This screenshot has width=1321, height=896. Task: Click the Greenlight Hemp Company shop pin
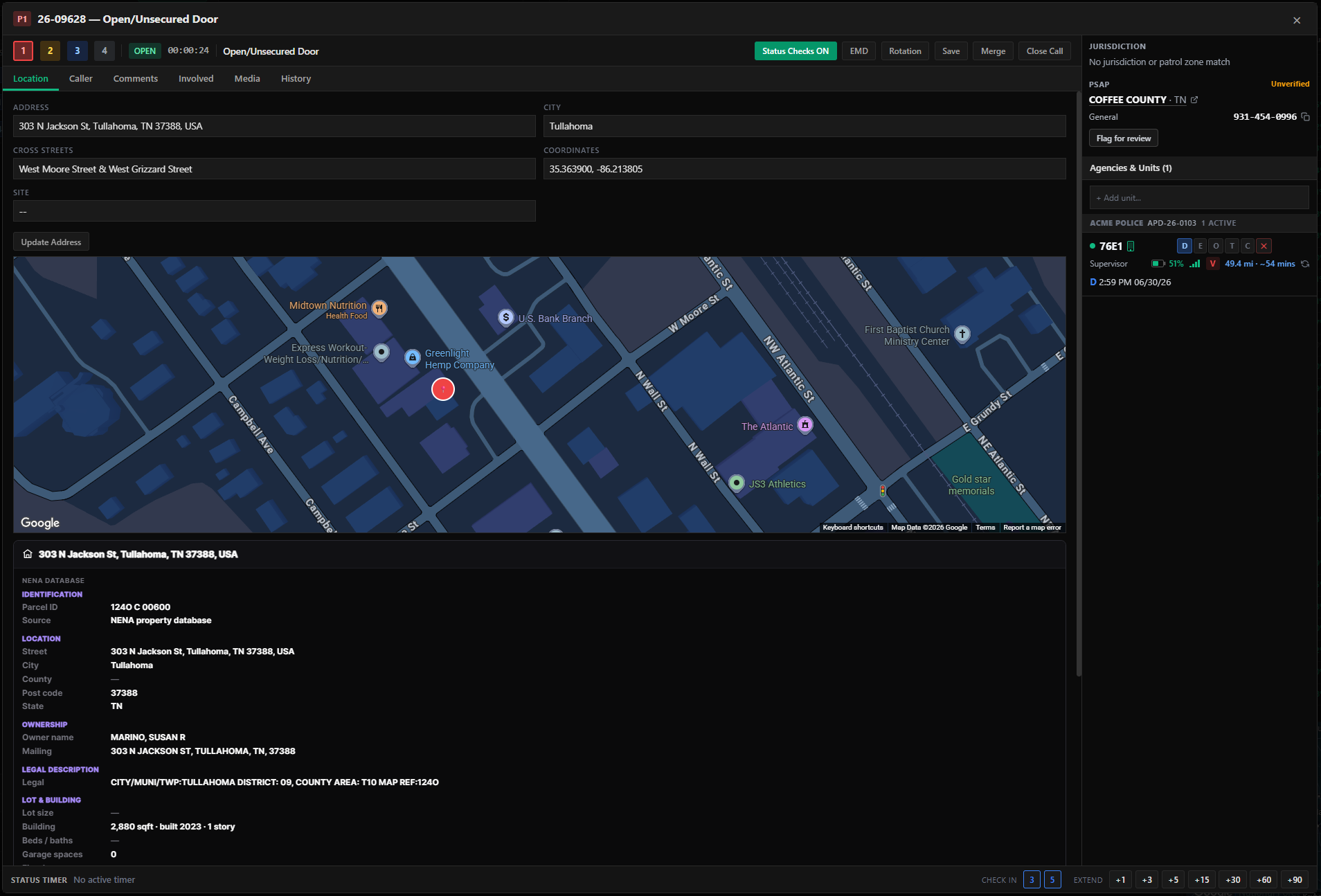[x=413, y=358]
